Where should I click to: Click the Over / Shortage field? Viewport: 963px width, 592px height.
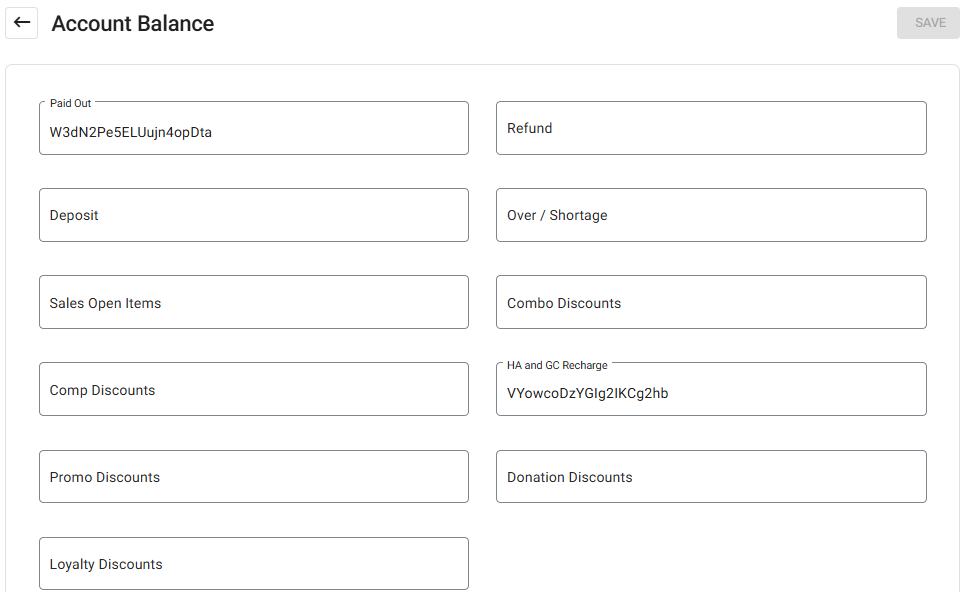tap(710, 215)
